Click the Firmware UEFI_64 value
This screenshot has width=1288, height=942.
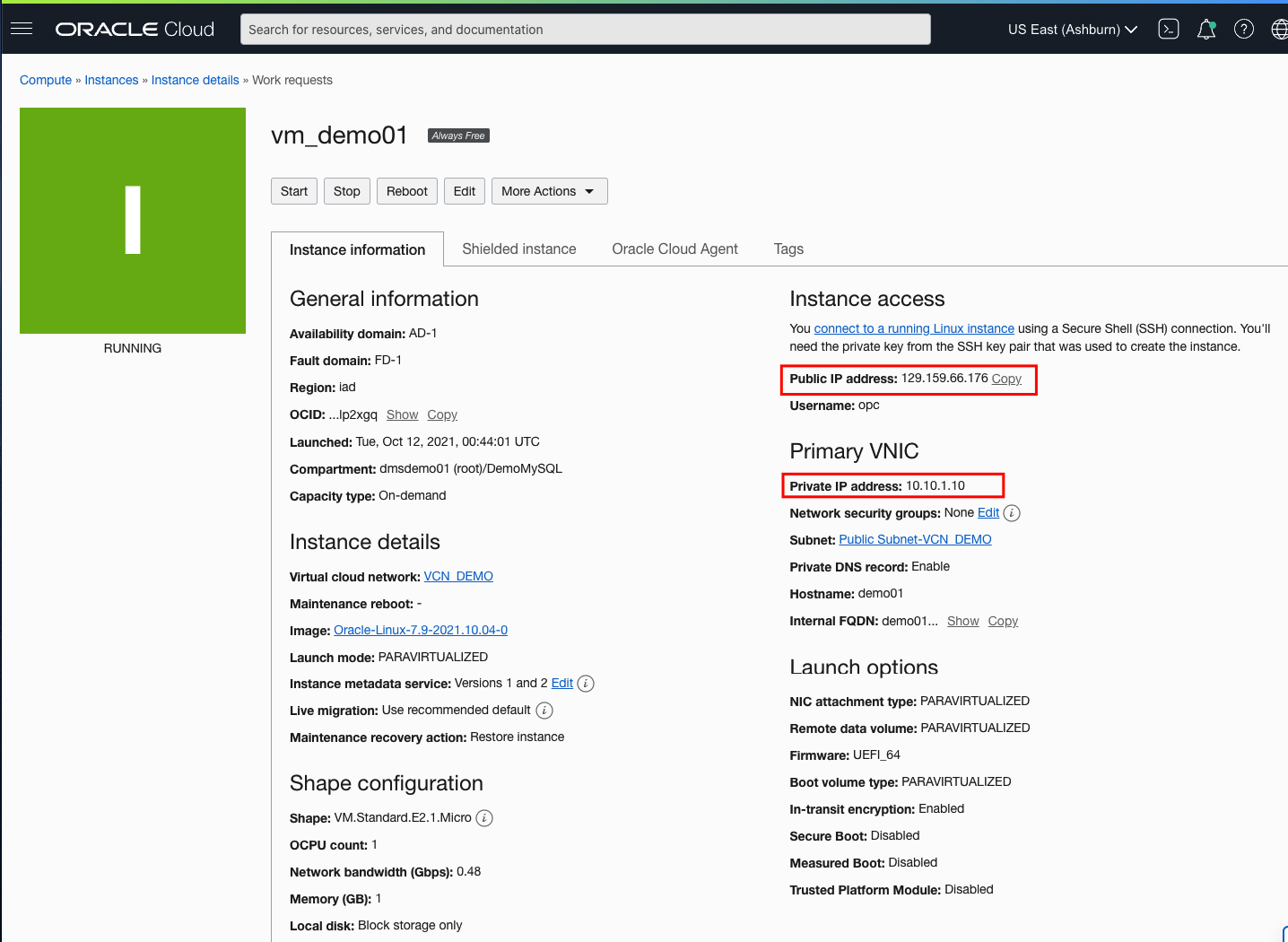coord(876,754)
